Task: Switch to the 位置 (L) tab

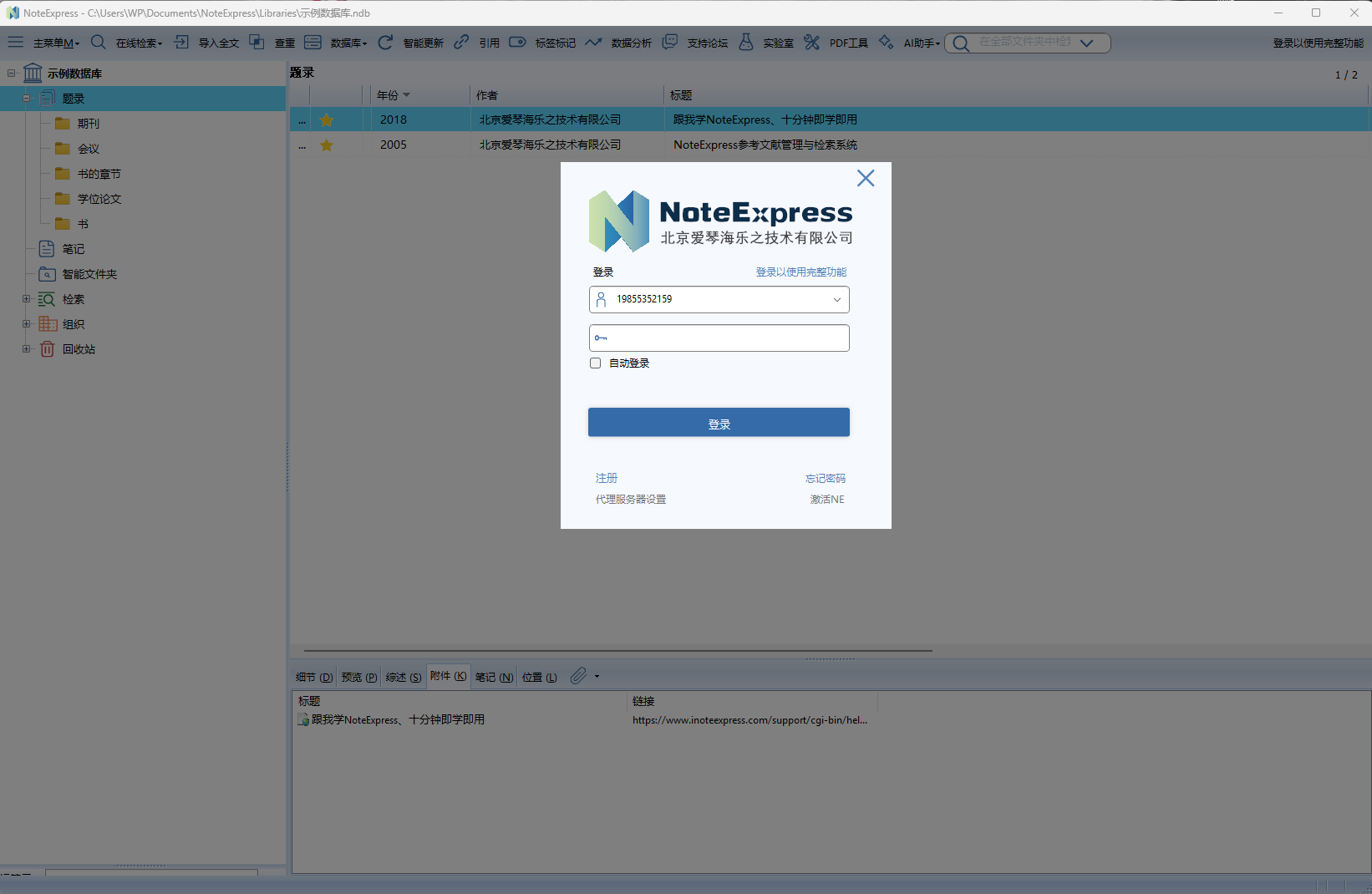Action: (x=540, y=677)
